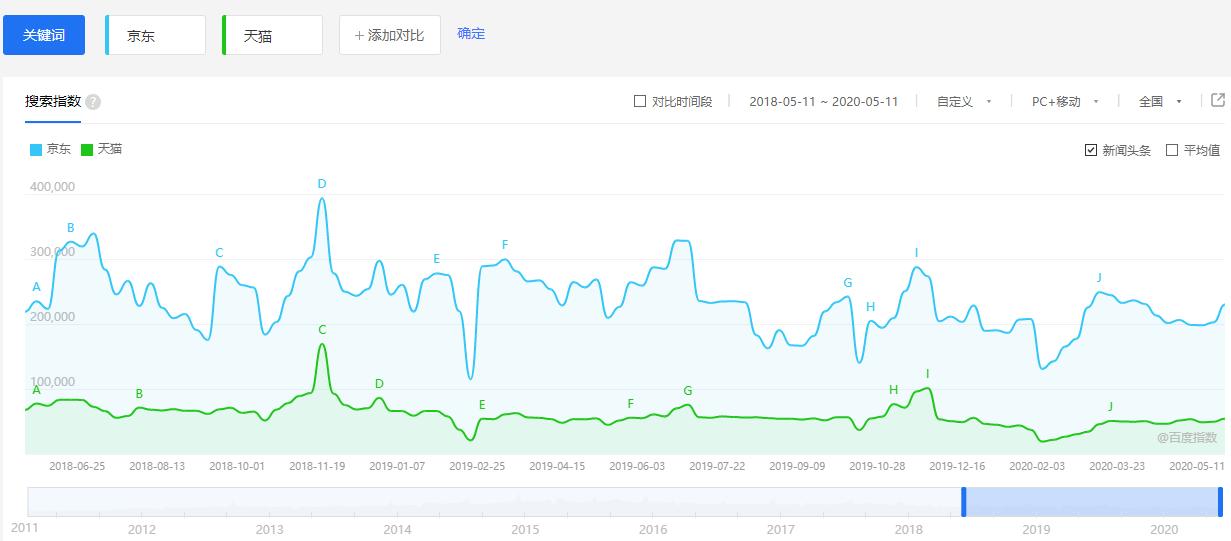Viewport: 1231px width, 541px height.
Task: Click the left handle of the timeline range slider
Action: coord(964,502)
